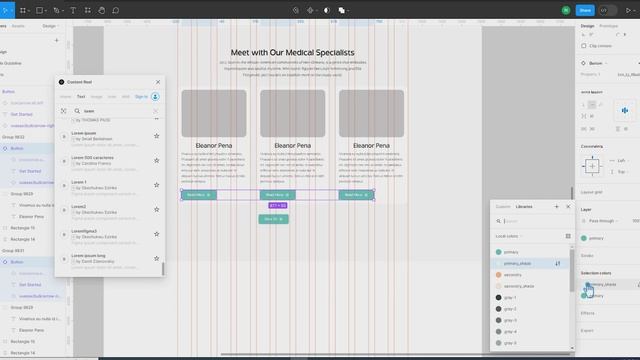Image resolution: width=640 pixels, height=360 pixels.
Task: Select the Frame tool
Action: 23,10
